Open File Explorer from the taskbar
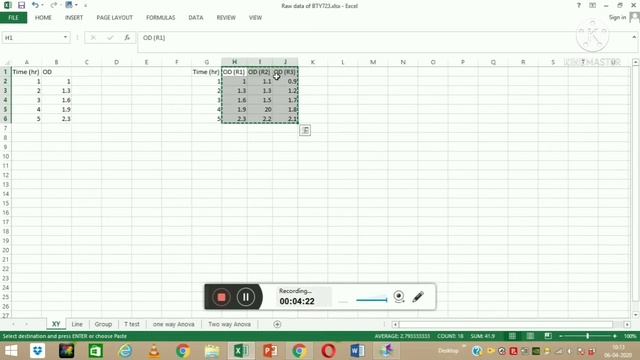Image resolution: width=640 pixels, height=360 pixels. coord(212,351)
